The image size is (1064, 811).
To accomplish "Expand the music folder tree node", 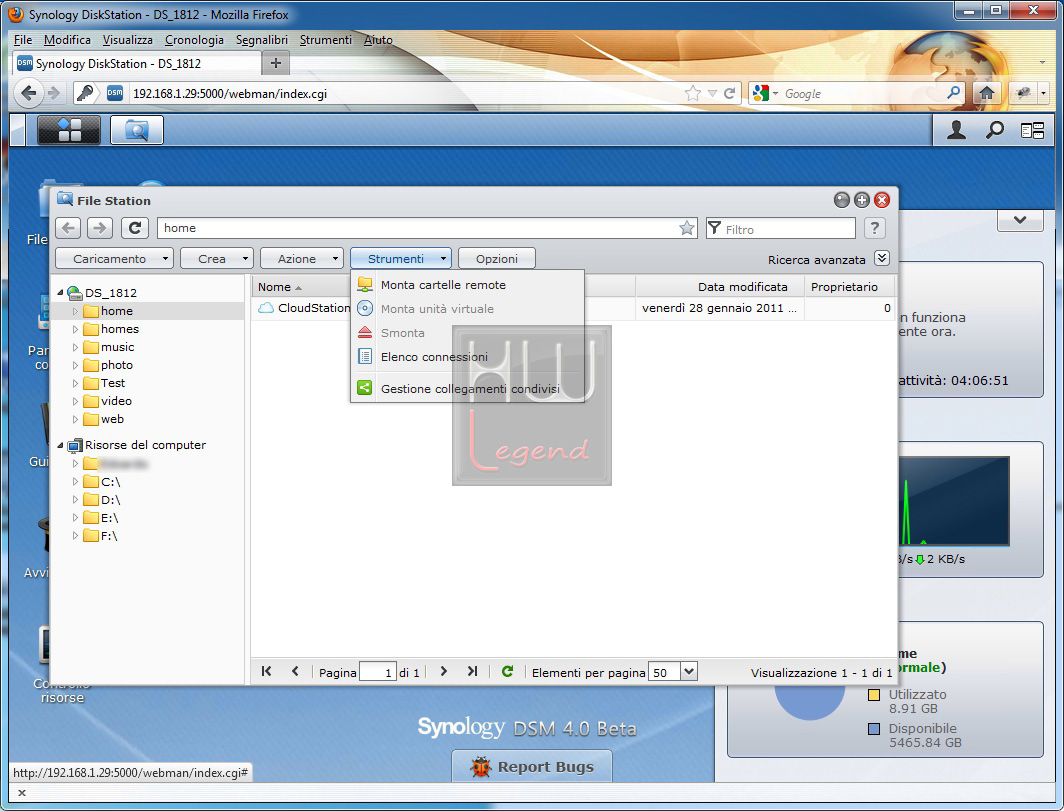I will click(x=75, y=347).
